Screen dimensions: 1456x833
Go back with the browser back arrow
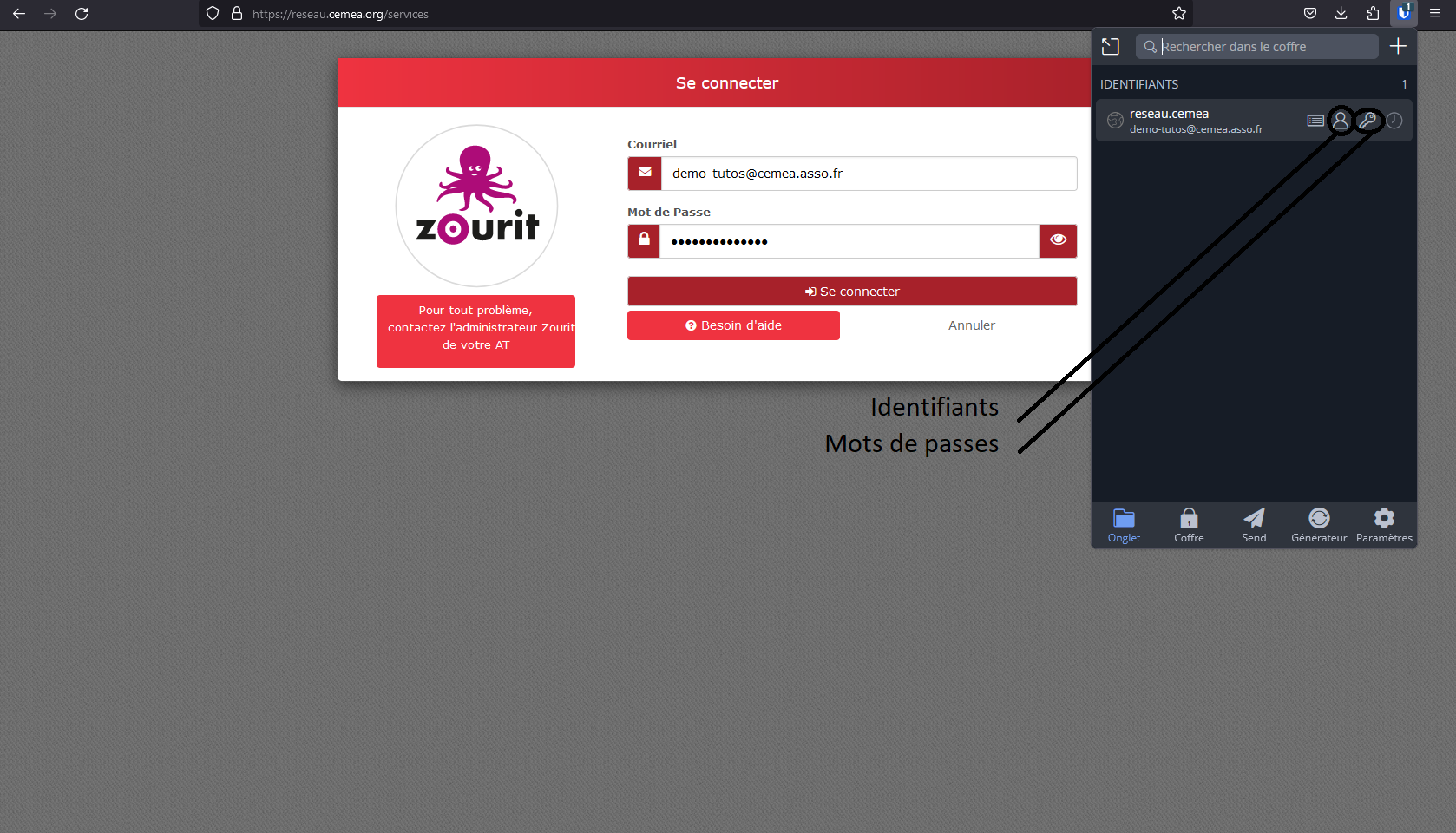pyautogui.click(x=19, y=14)
